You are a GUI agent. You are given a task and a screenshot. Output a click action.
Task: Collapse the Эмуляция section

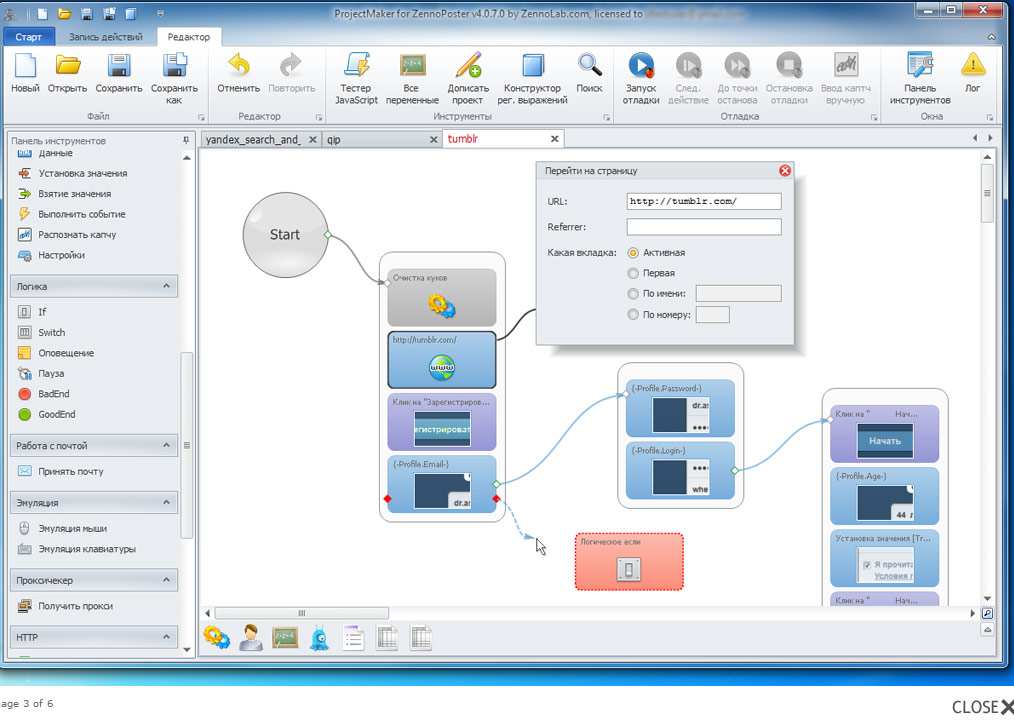(166, 503)
